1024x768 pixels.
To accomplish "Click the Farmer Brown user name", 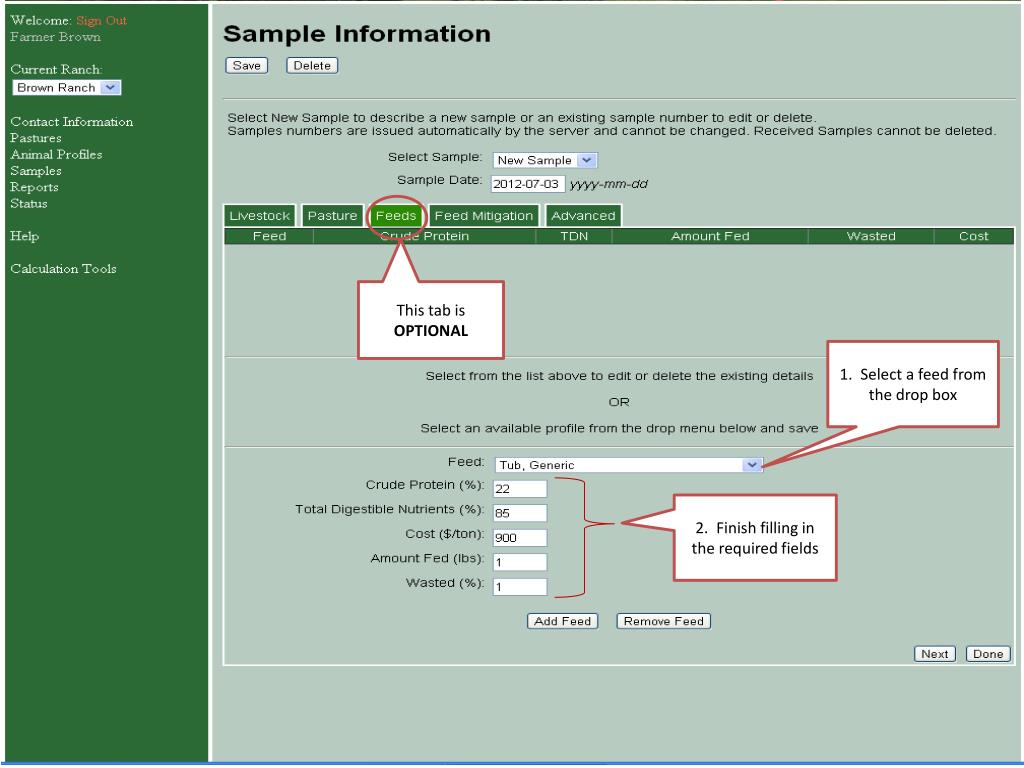I will (56, 37).
